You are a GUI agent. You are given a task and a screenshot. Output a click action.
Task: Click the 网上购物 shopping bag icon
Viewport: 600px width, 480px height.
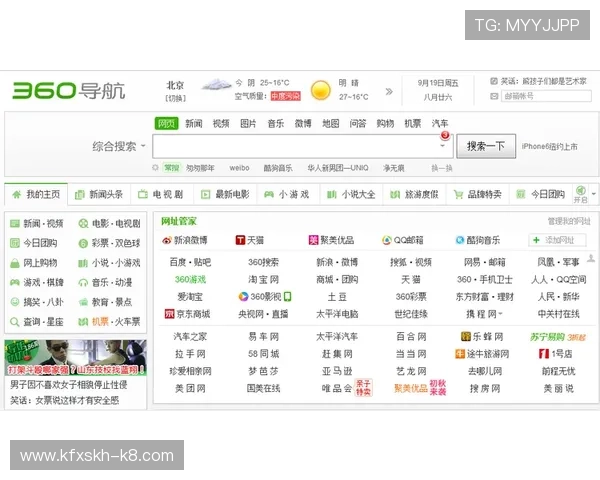click(15, 263)
